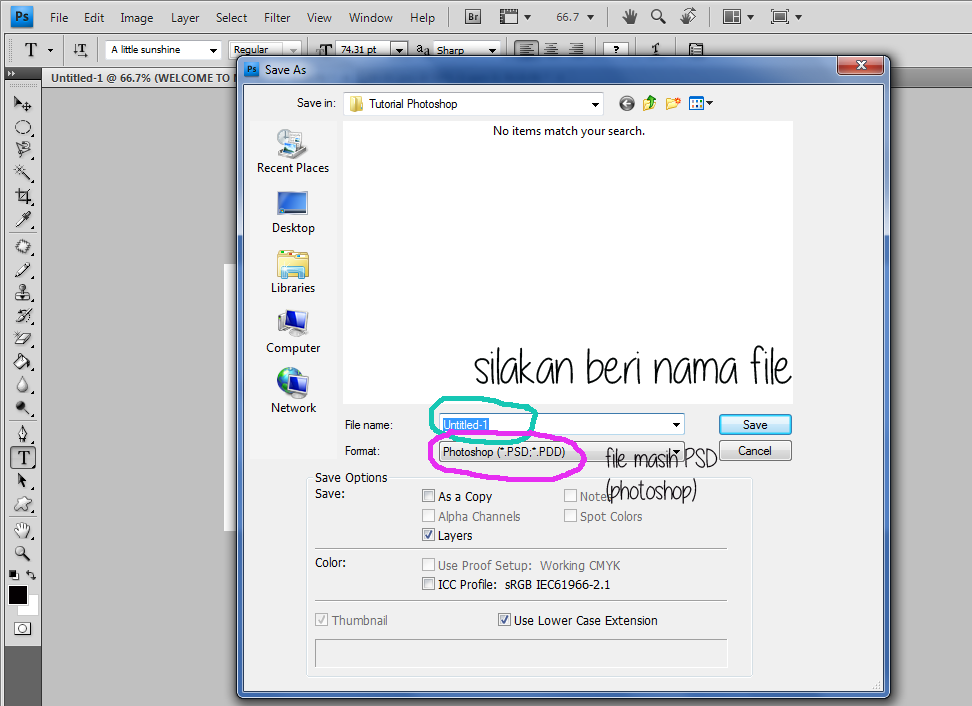Click the Cancel button
The width and height of the screenshot is (972, 706).
755,451
